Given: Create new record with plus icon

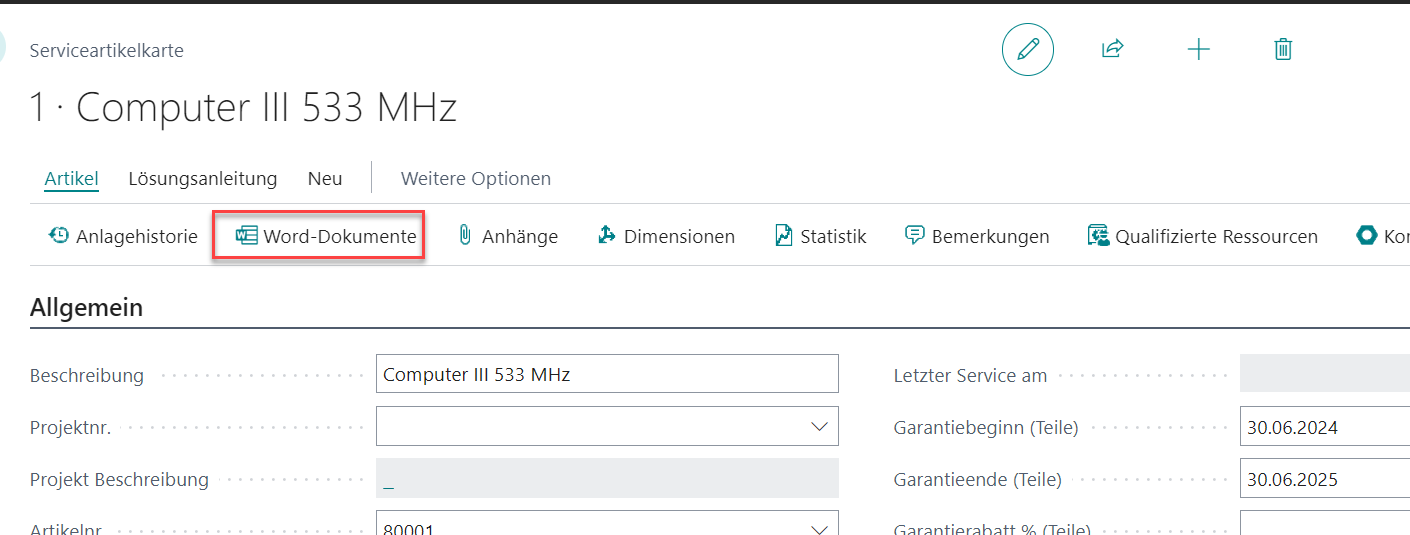Looking at the screenshot, I should tap(1198, 50).
